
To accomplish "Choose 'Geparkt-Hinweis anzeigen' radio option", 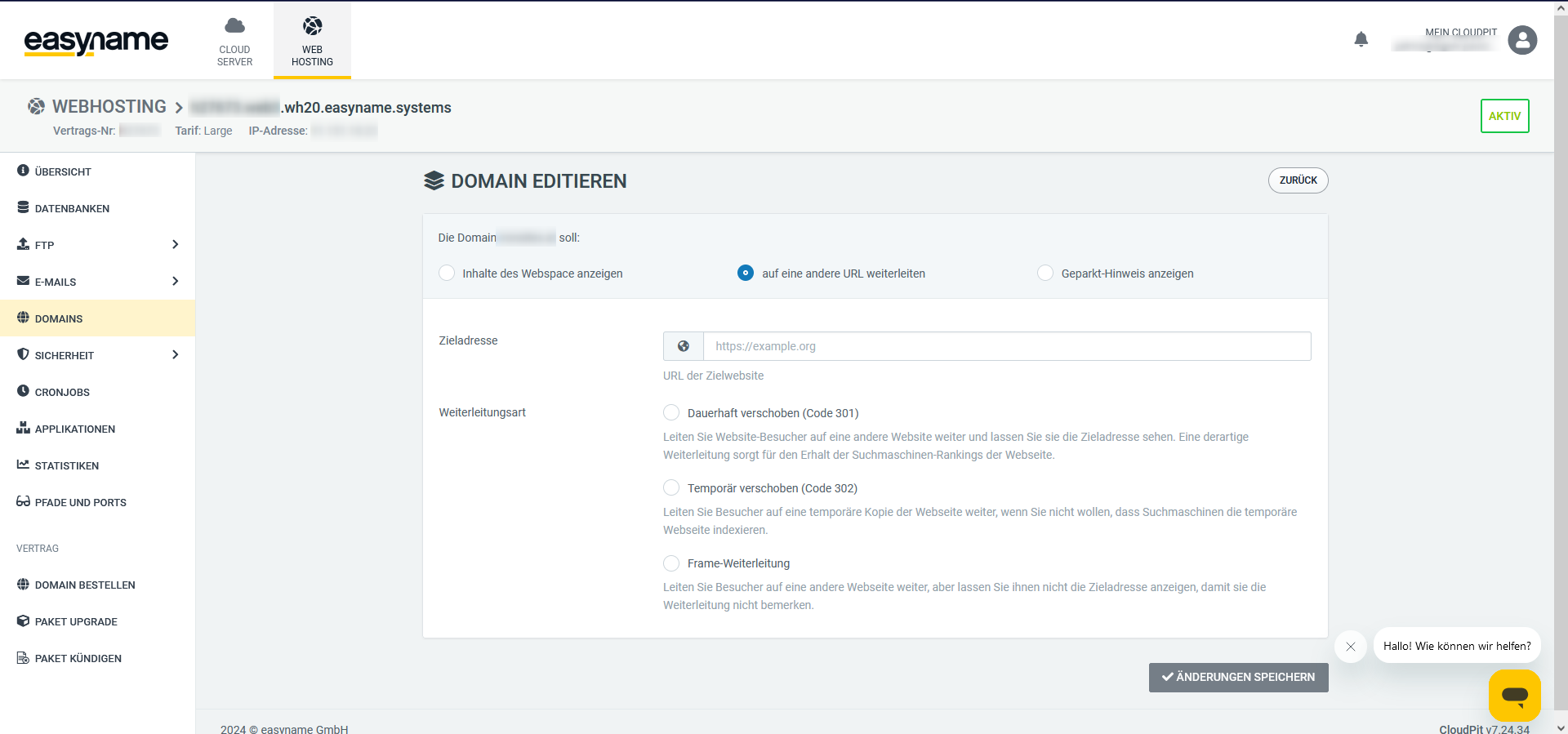I will tap(1045, 273).
